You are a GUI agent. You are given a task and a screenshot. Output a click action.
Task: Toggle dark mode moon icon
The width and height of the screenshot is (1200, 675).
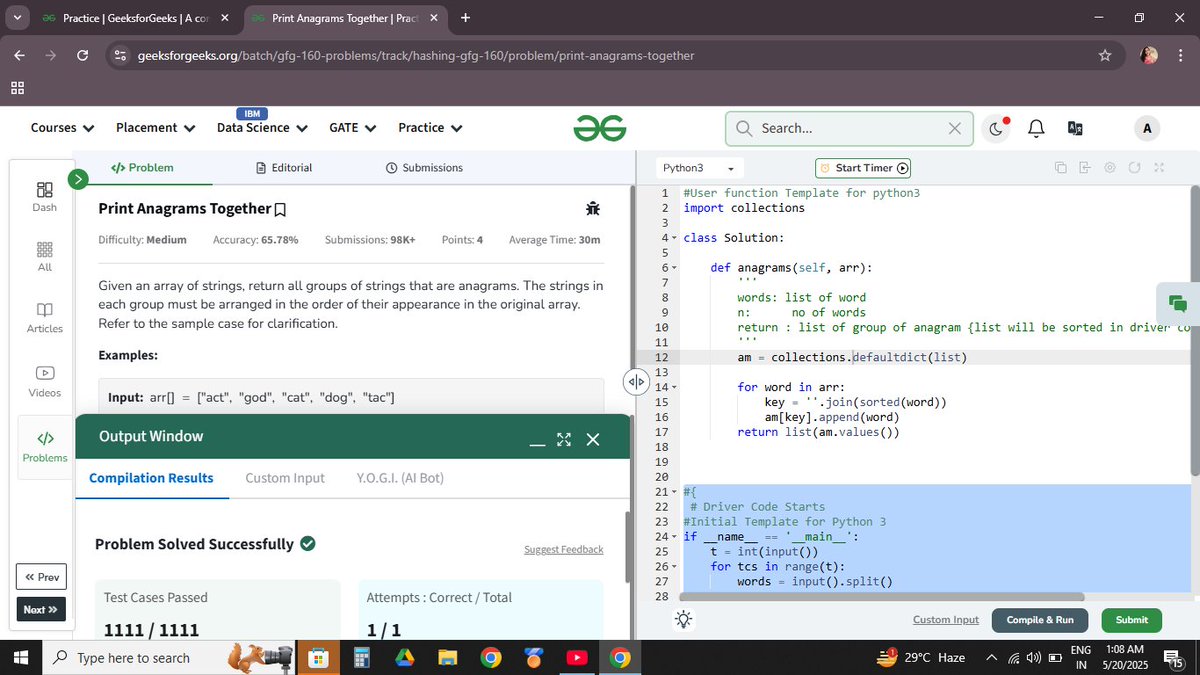(996, 128)
